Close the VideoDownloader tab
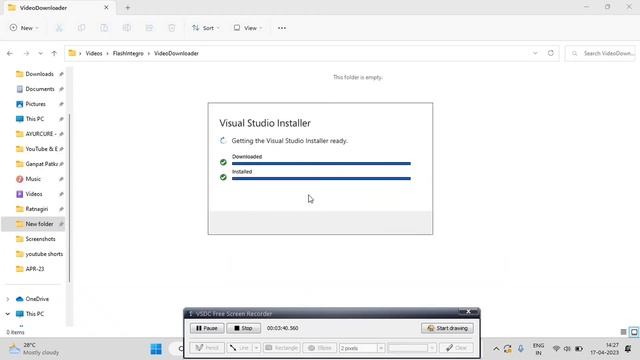The width and height of the screenshot is (640, 360). (106, 7)
